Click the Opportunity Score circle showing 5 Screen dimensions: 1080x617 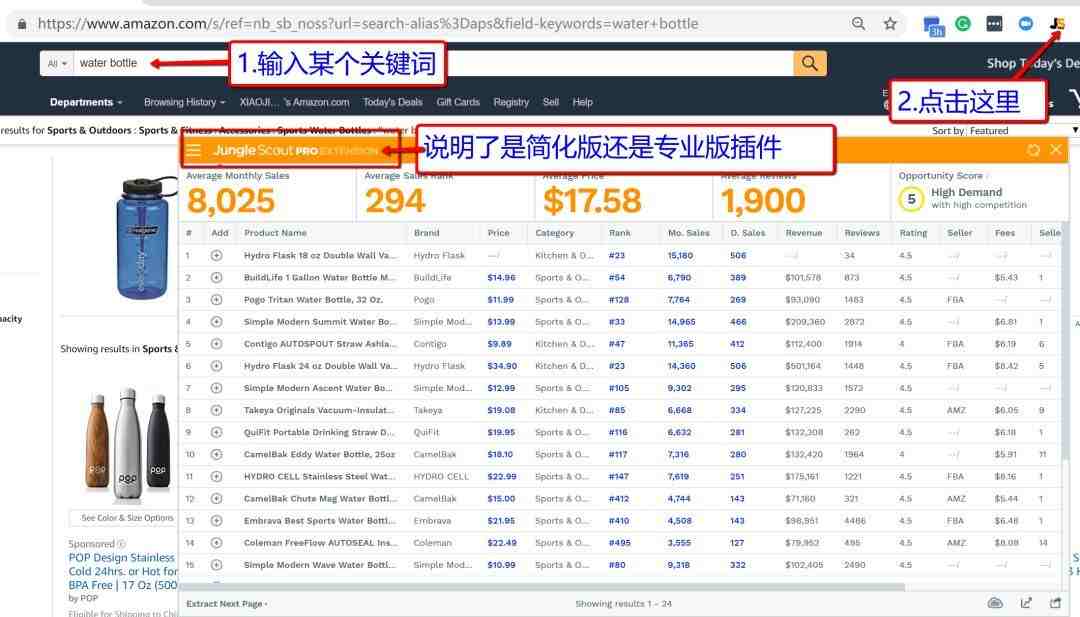pyautogui.click(x=911, y=200)
